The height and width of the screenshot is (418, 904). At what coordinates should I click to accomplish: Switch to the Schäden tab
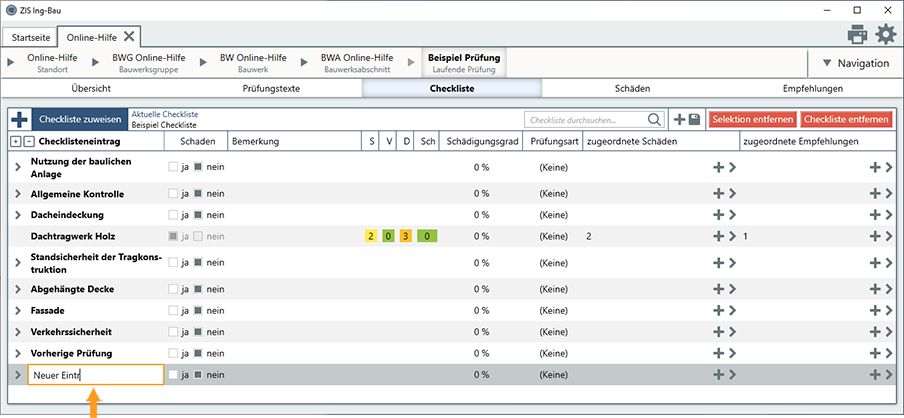click(632, 89)
